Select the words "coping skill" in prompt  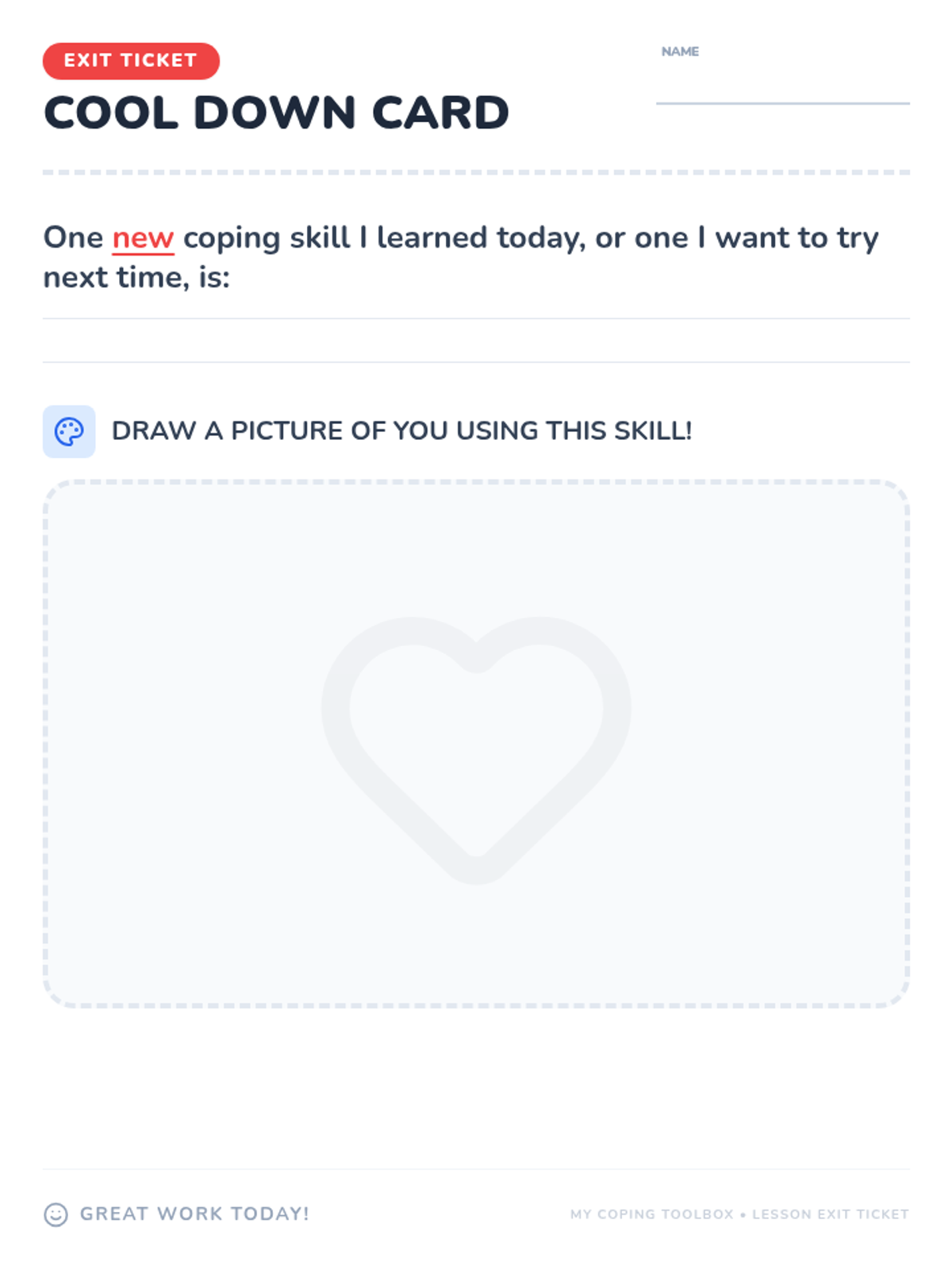267,238
